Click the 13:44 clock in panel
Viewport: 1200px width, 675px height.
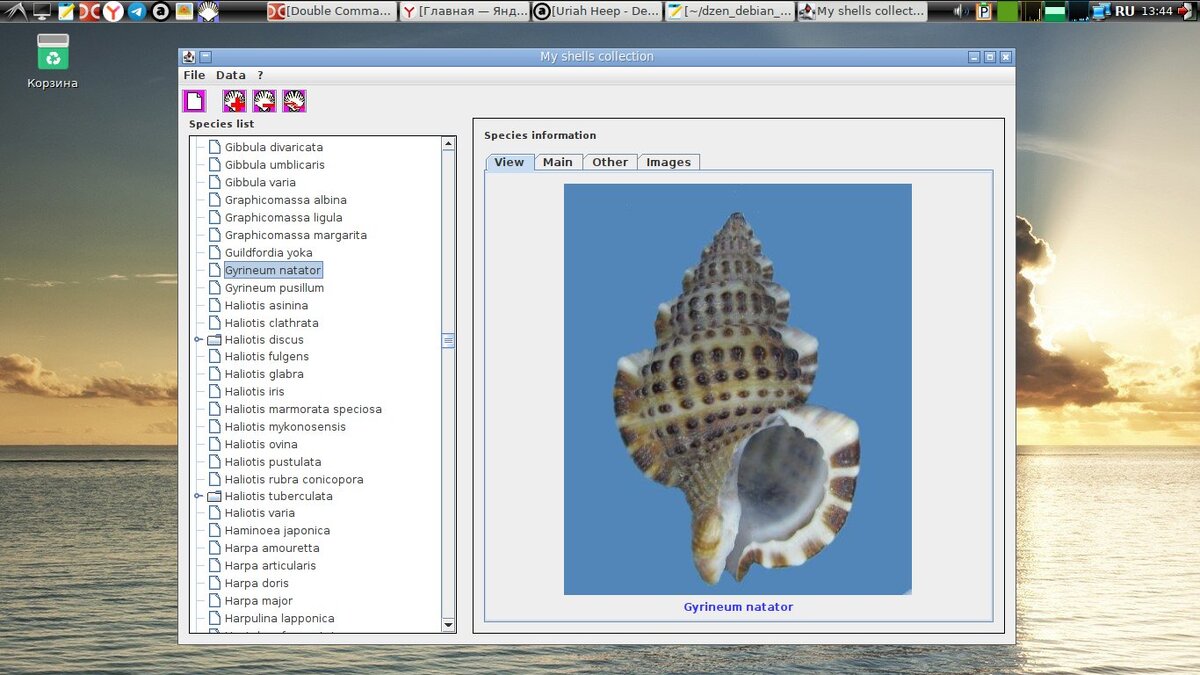pos(1156,11)
